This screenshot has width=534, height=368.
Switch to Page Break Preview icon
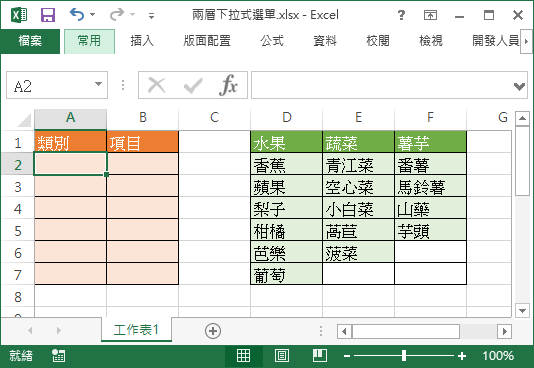(319, 356)
